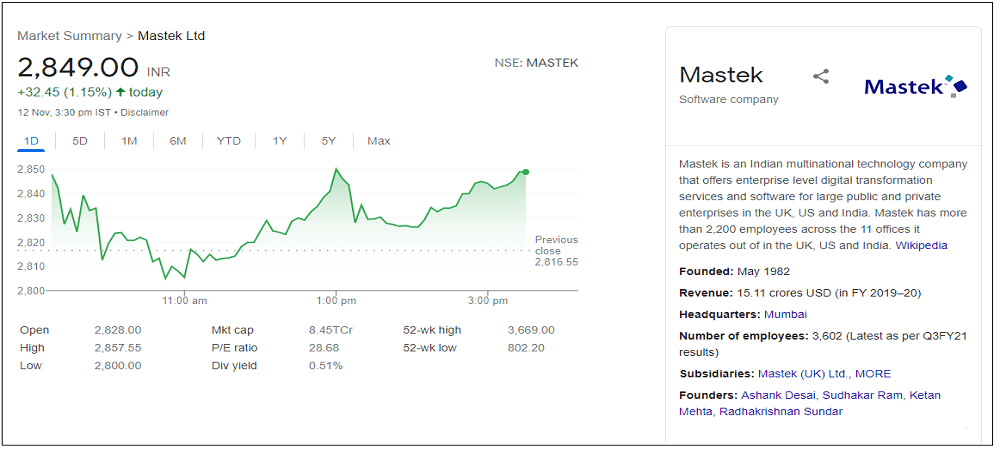The height and width of the screenshot is (450, 1000).
Task: Click the 52-wk high value 3,669.00
Action: point(531,330)
